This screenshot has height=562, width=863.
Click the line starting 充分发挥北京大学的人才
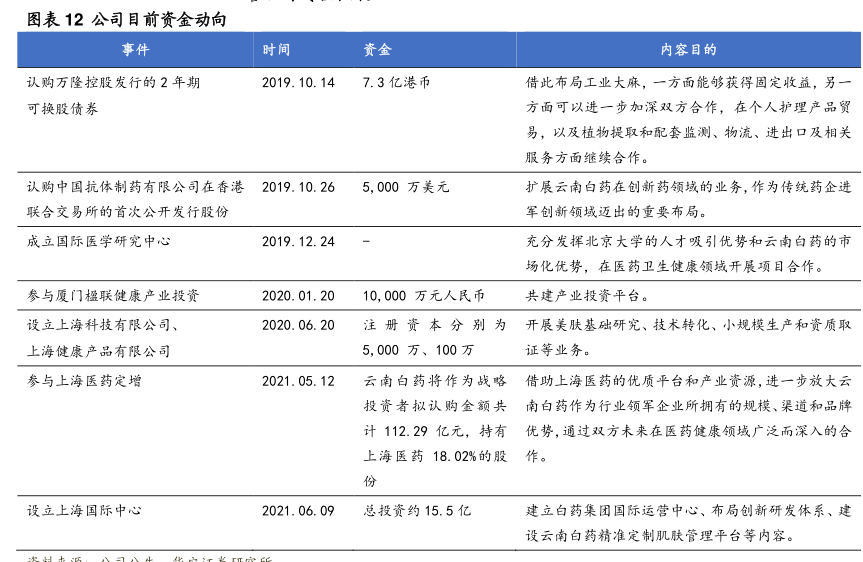pyautogui.click(x=689, y=242)
